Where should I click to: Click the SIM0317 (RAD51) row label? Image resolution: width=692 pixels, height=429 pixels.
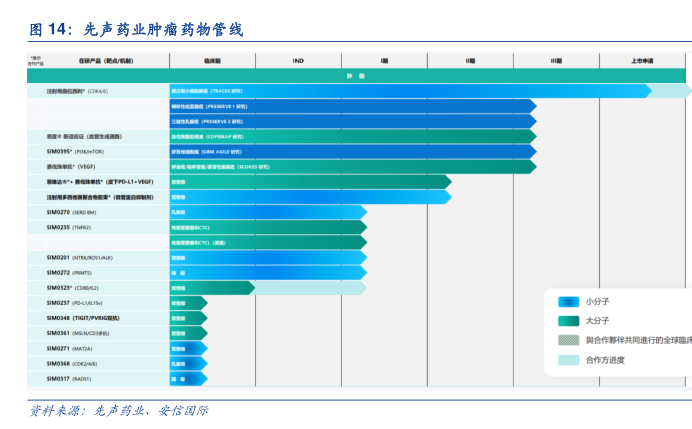[69, 379]
